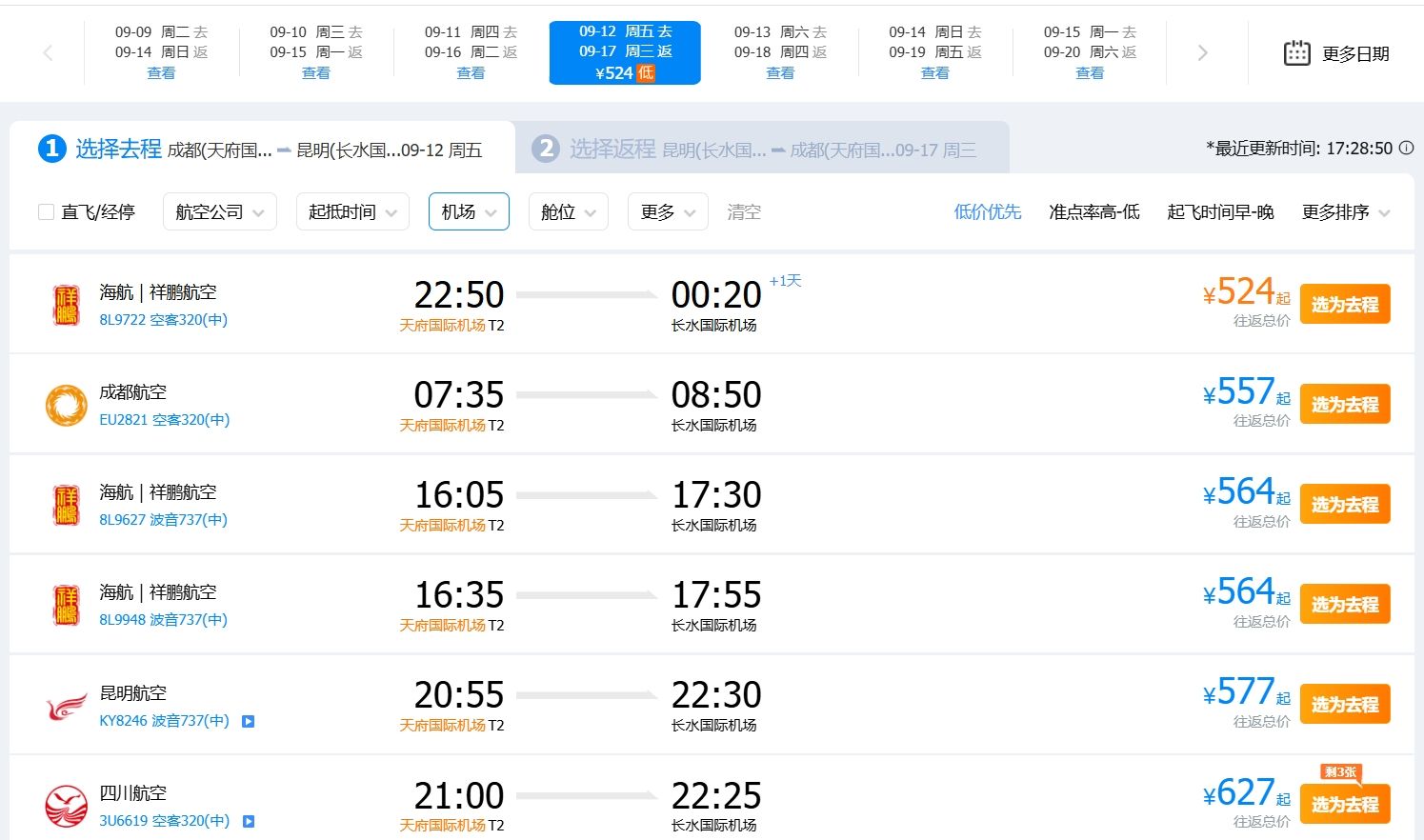Open the 起抵时间 filter dropdown
This screenshot has height=840, width=1424.
click(x=352, y=212)
